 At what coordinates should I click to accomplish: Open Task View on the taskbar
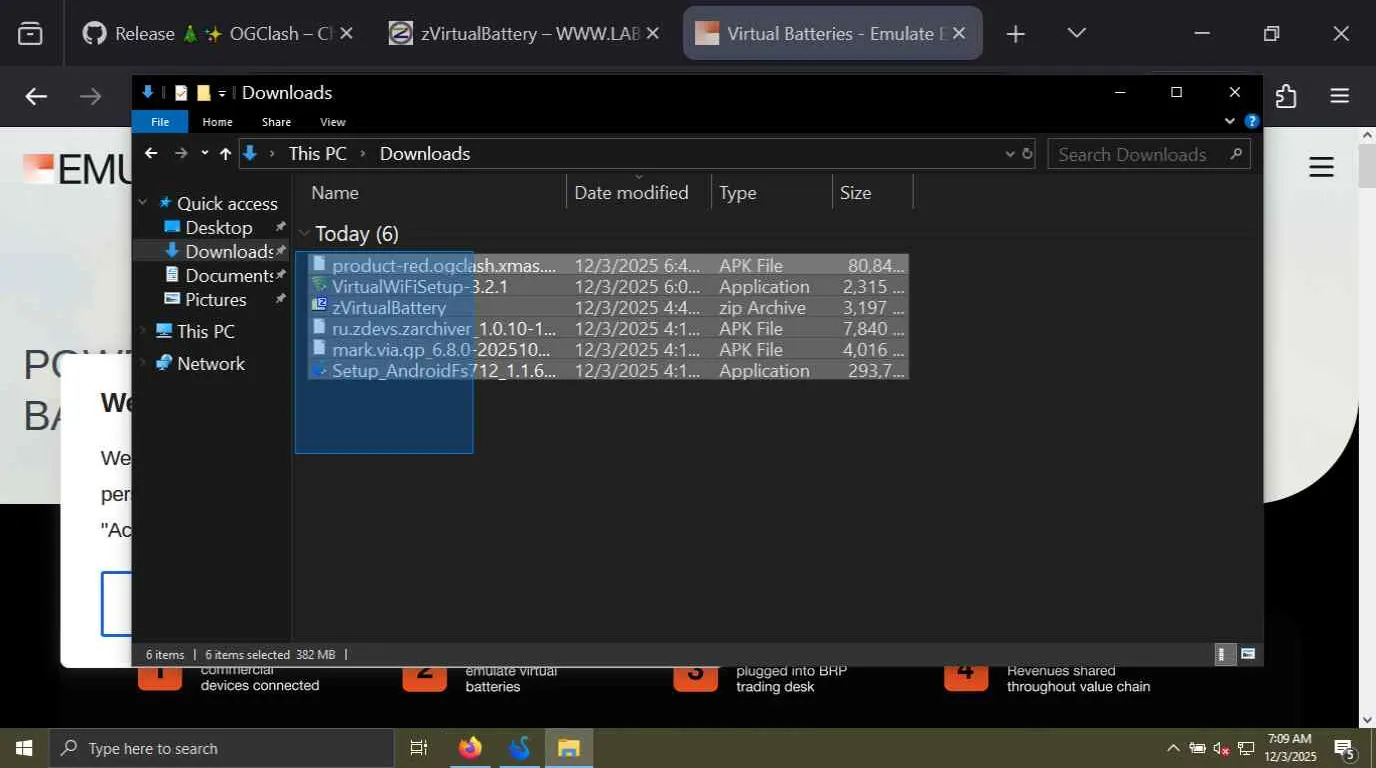pos(419,748)
